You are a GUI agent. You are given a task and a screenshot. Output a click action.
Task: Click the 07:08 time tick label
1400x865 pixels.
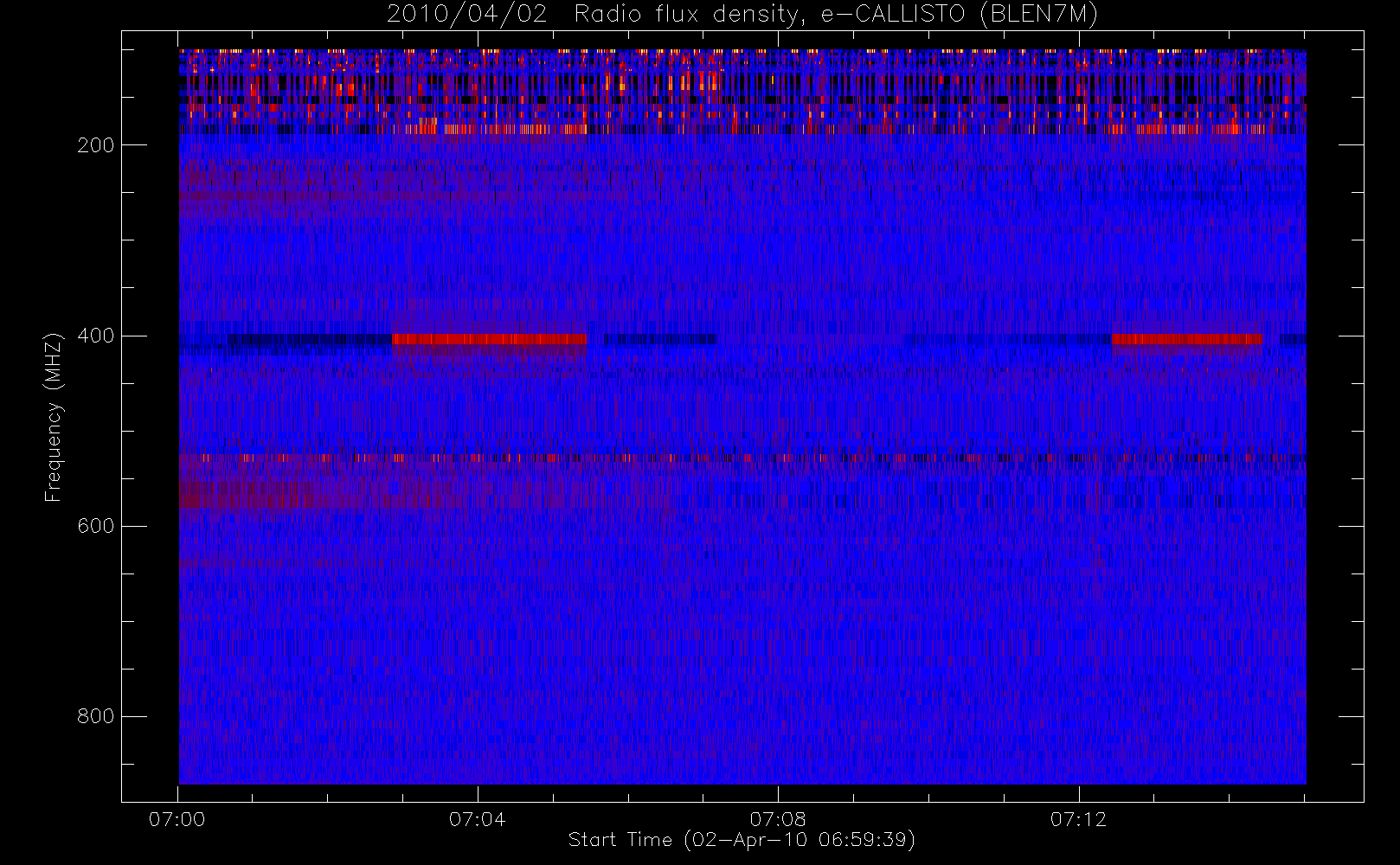click(x=778, y=819)
